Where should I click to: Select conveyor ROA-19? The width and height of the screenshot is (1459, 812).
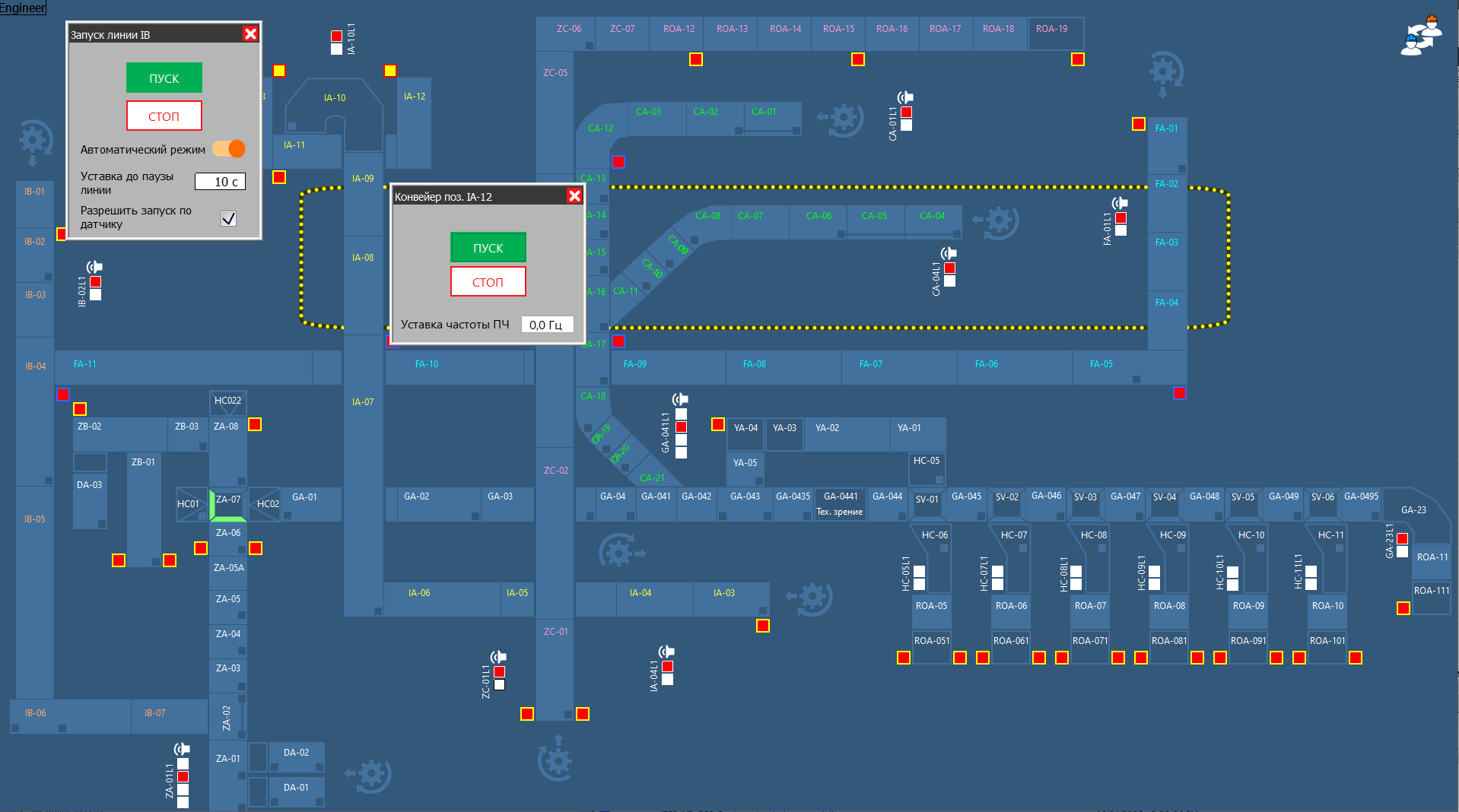point(1056,34)
